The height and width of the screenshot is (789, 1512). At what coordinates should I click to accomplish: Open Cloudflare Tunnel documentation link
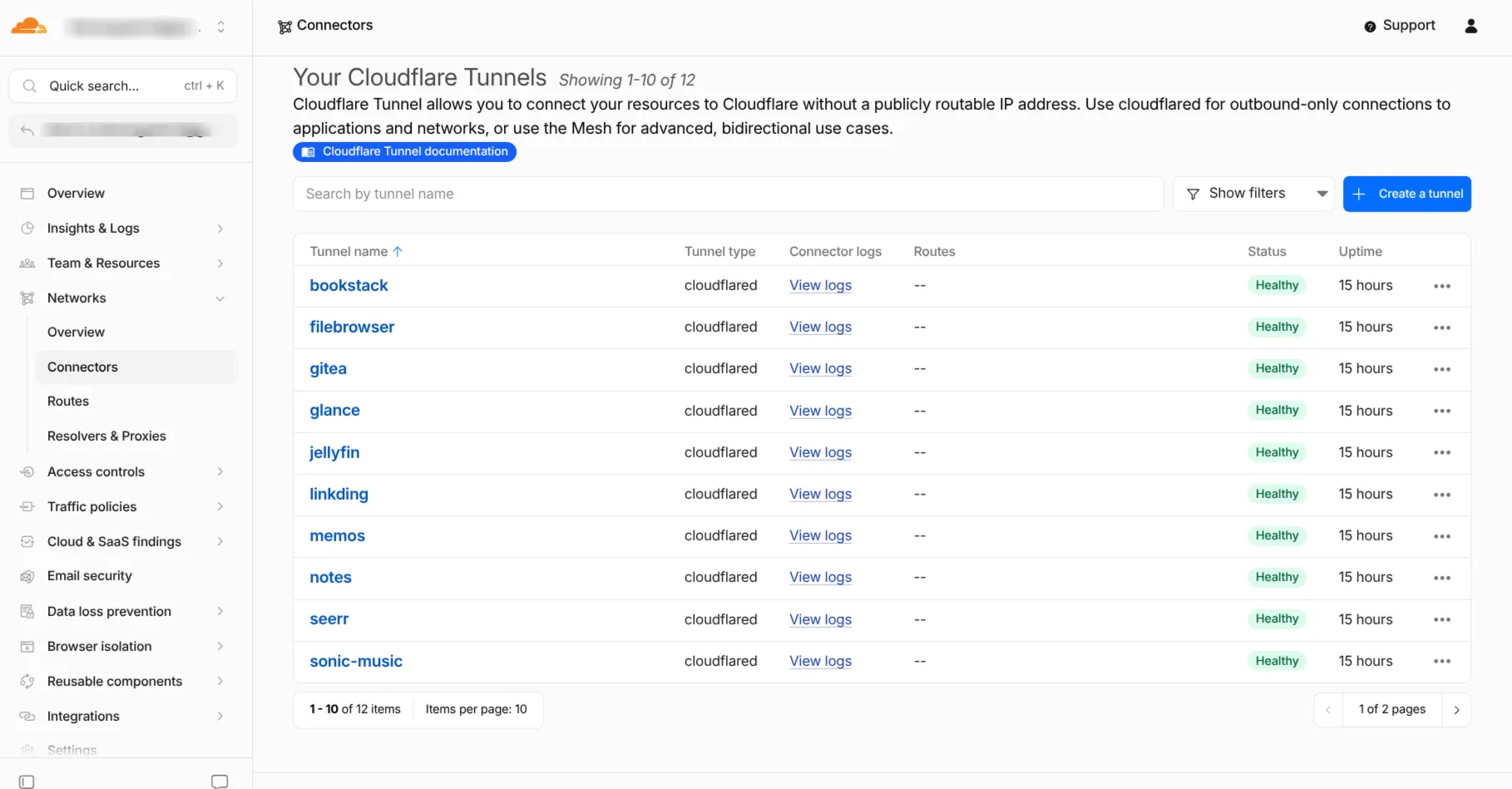pyautogui.click(x=405, y=151)
